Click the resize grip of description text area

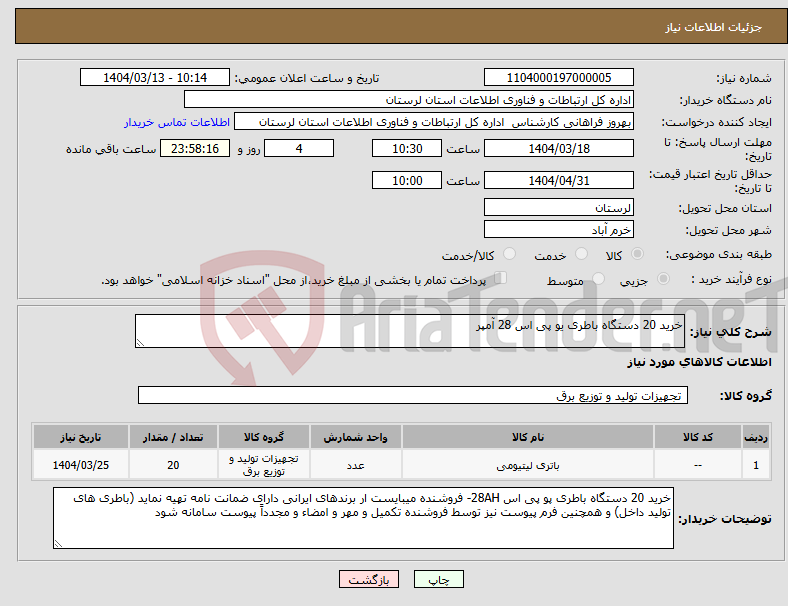[140, 343]
